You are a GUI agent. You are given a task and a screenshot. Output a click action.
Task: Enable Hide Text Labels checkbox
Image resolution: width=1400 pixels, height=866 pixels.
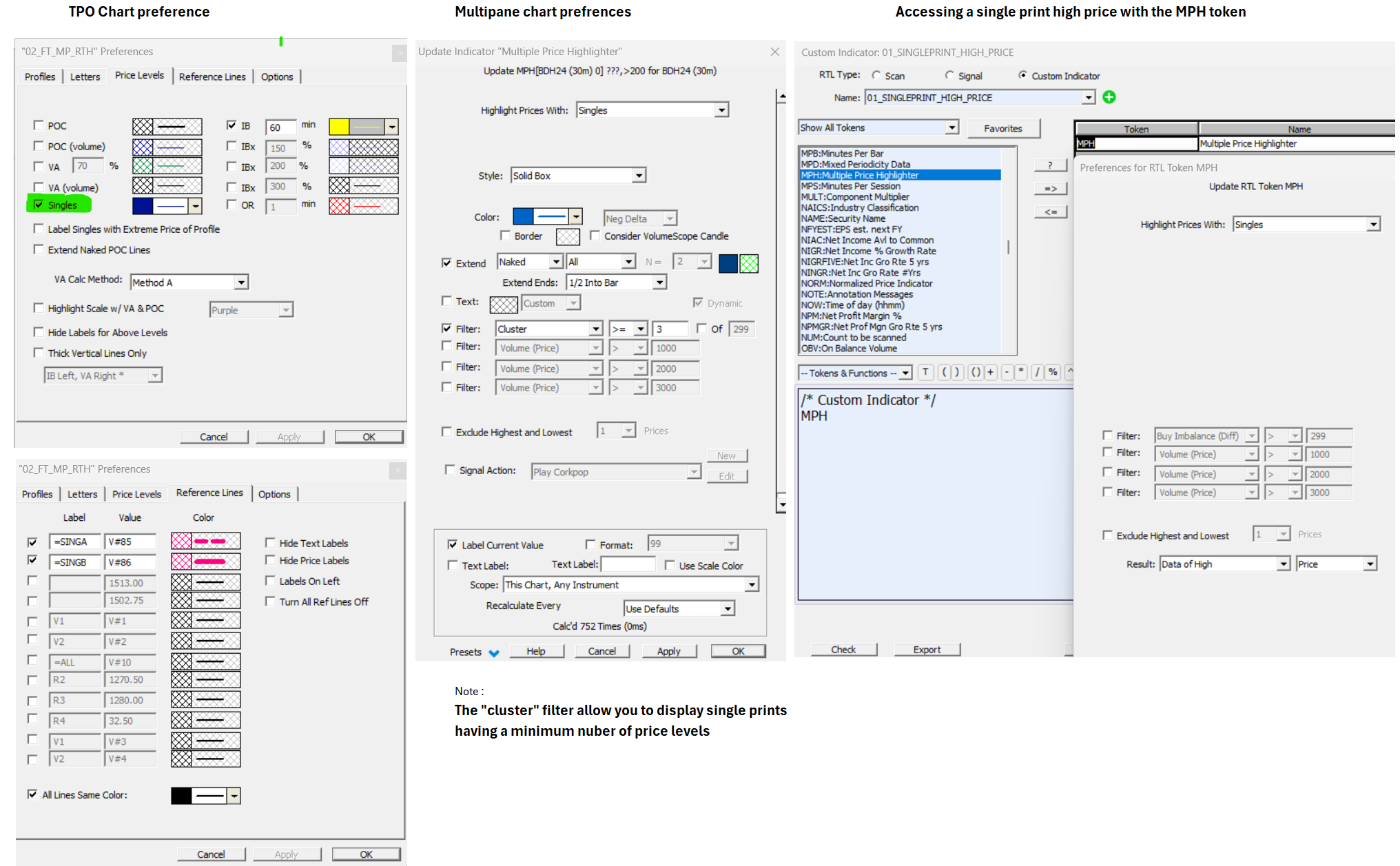click(270, 543)
